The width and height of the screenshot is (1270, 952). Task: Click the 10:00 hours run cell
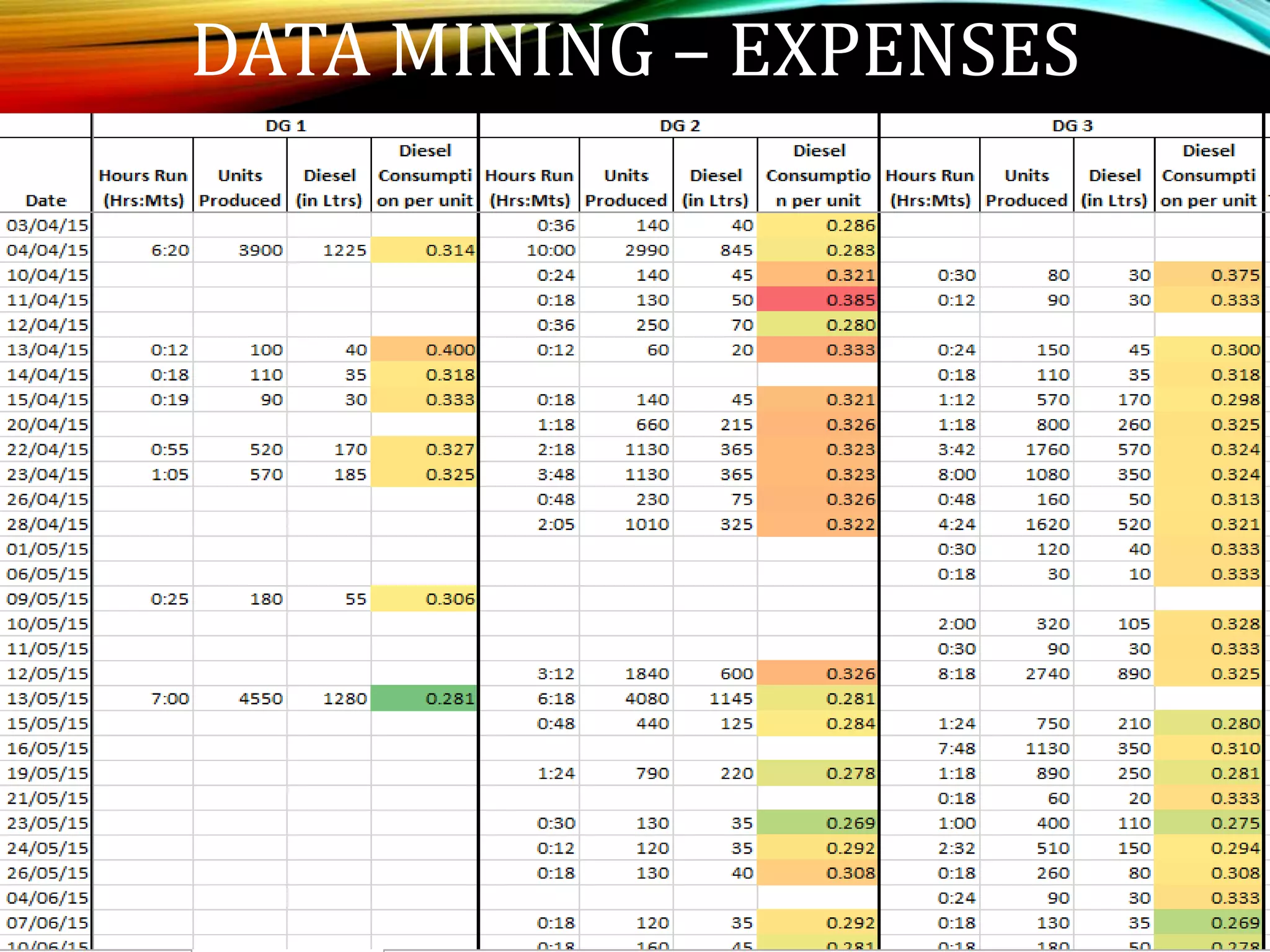(551, 250)
